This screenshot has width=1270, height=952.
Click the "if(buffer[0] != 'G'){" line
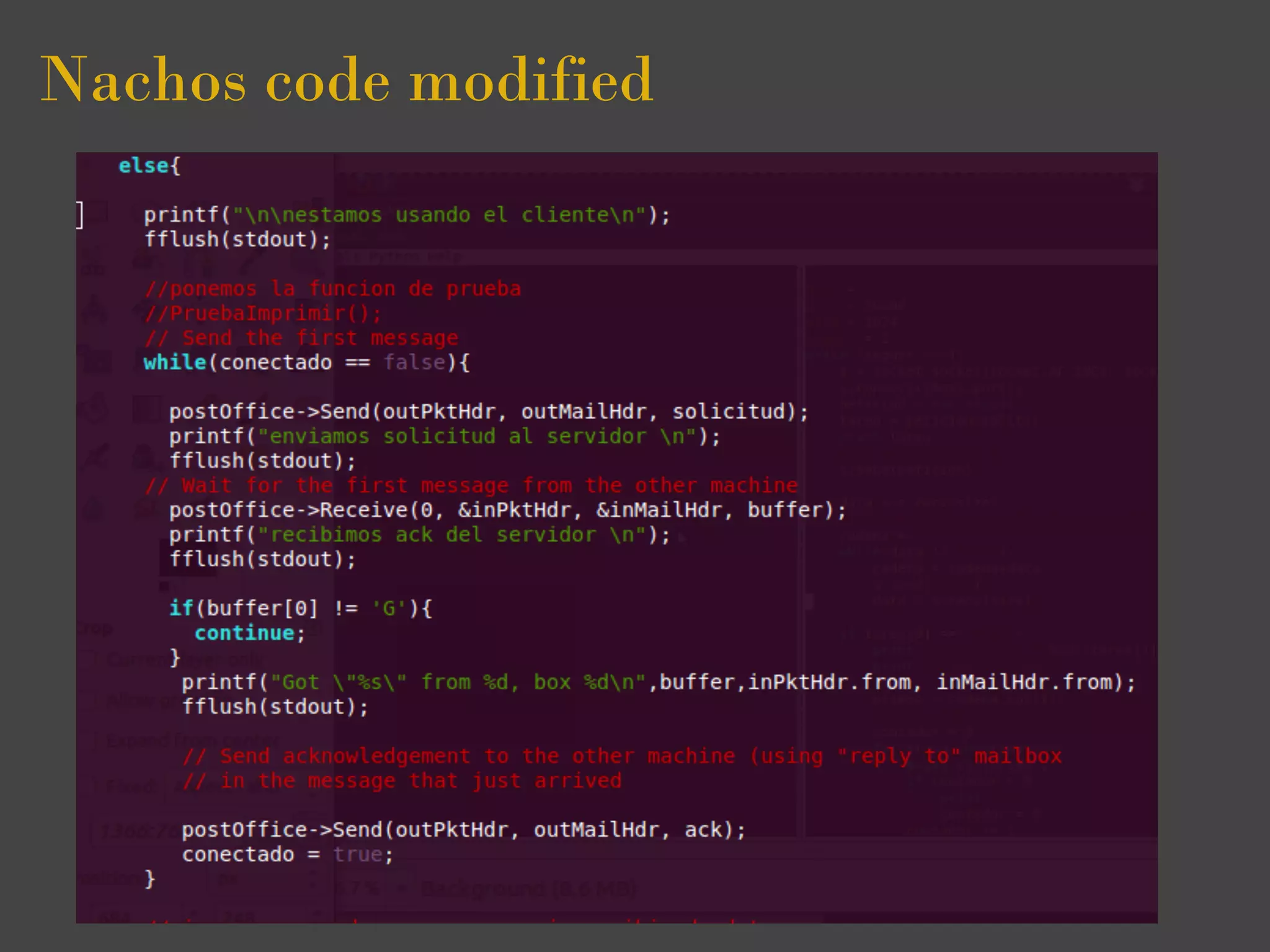[x=301, y=608]
